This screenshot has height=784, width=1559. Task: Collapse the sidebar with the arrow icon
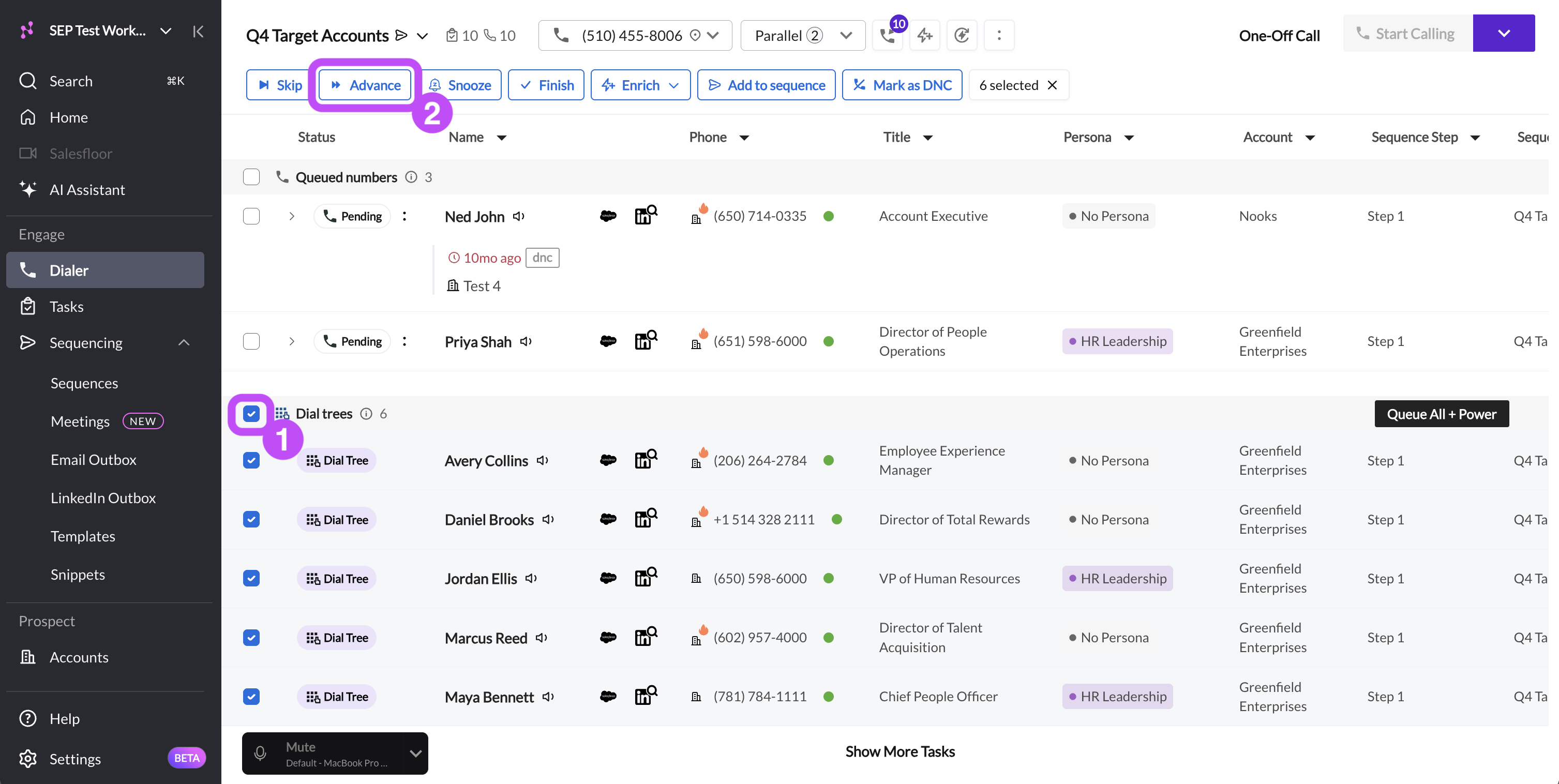pyautogui.click(x=198, y=32)
